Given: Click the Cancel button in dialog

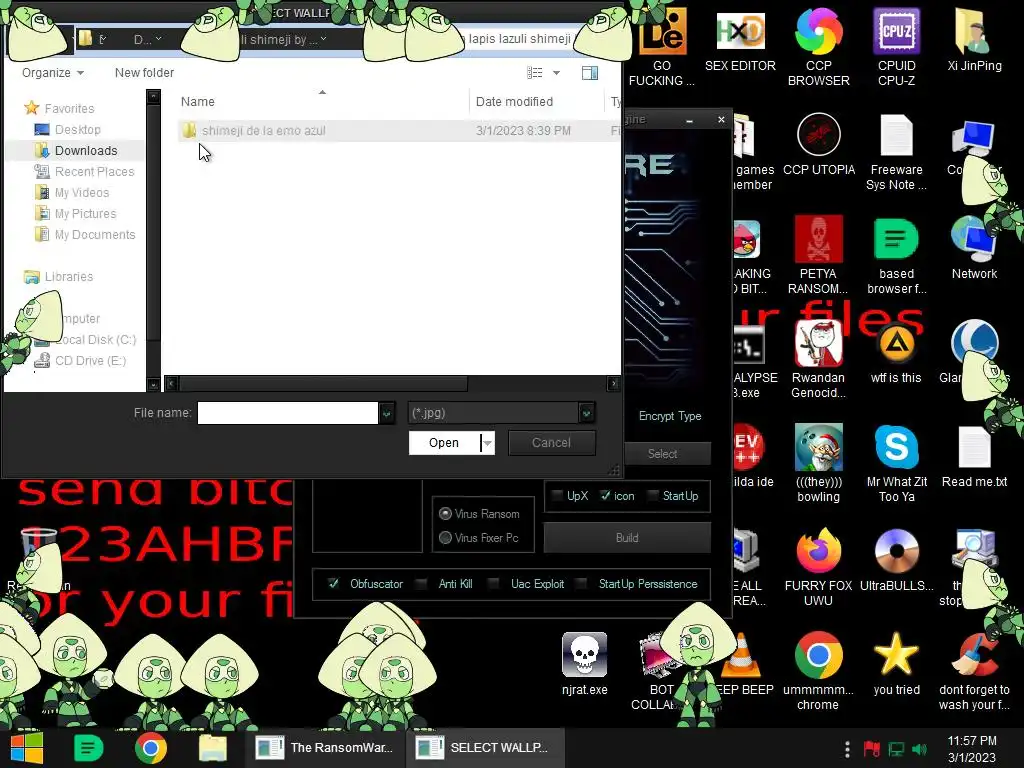Looking at the screenshot, I should tap(551, 443).
